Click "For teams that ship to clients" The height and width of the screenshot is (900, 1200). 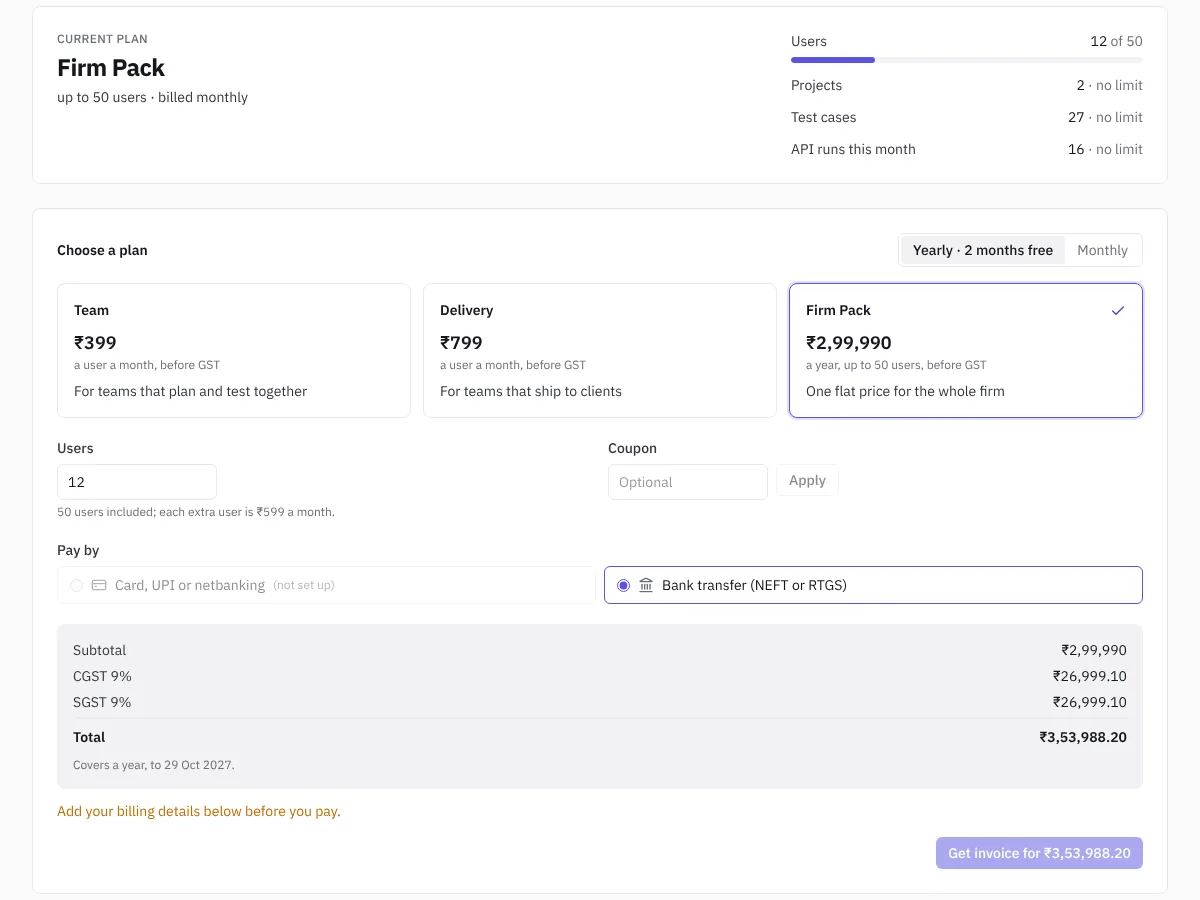[531, 391]
